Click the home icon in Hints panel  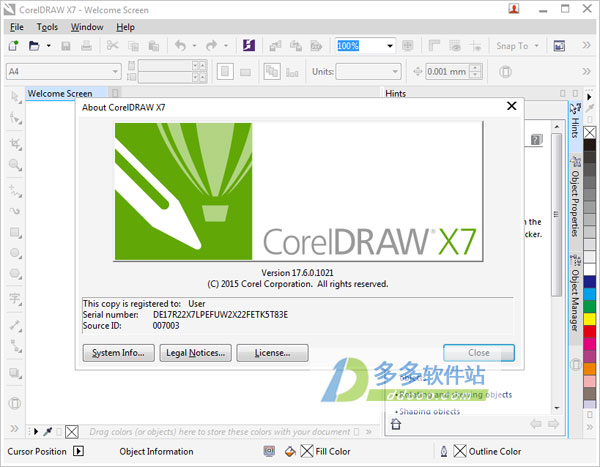396,424
